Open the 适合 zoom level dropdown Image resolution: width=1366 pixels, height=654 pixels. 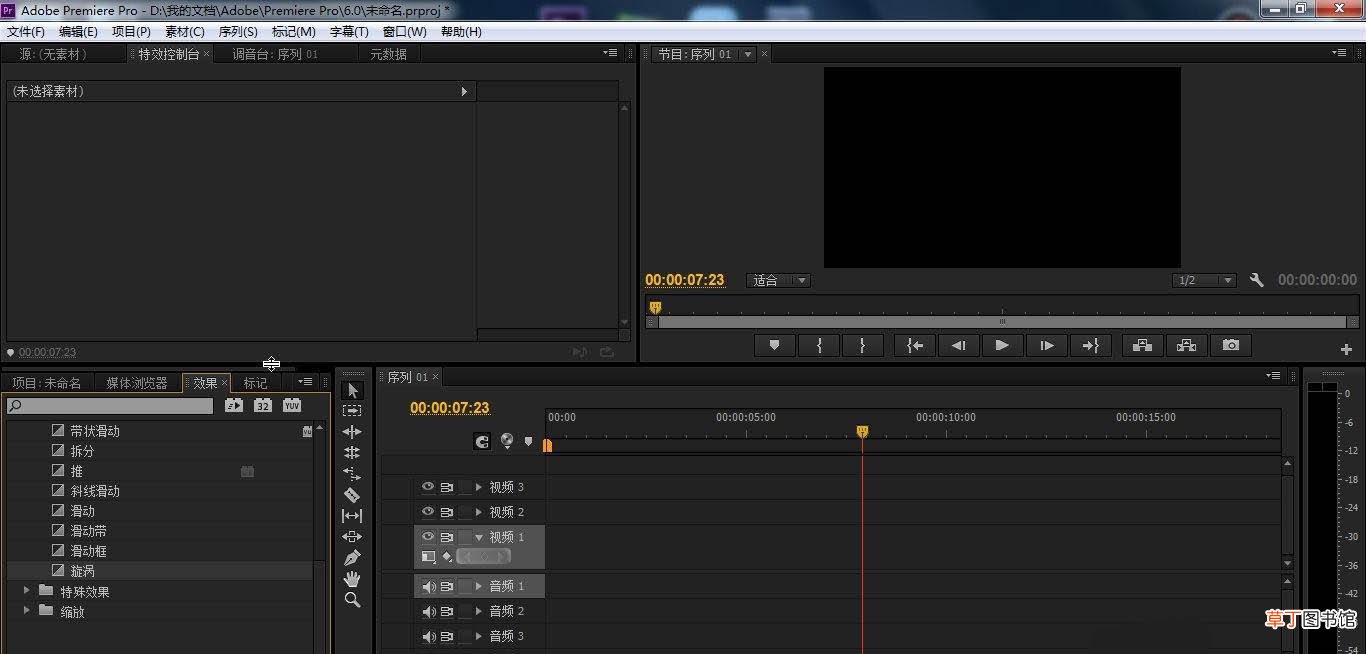[x=778, y=280]
